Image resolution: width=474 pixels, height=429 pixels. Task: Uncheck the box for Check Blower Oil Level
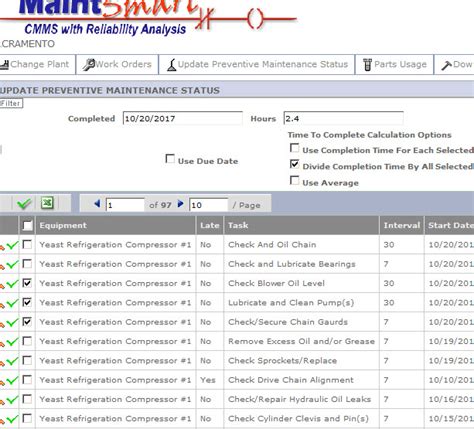point(27,283)
